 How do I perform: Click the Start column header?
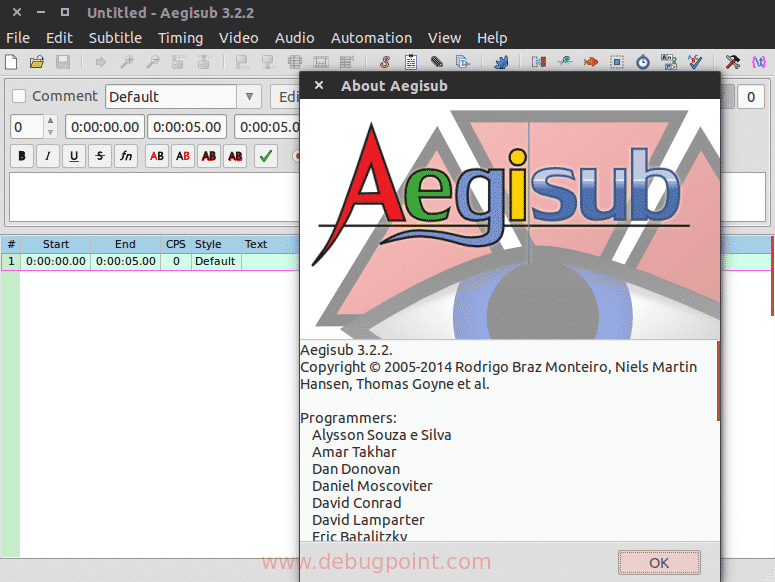55,244
